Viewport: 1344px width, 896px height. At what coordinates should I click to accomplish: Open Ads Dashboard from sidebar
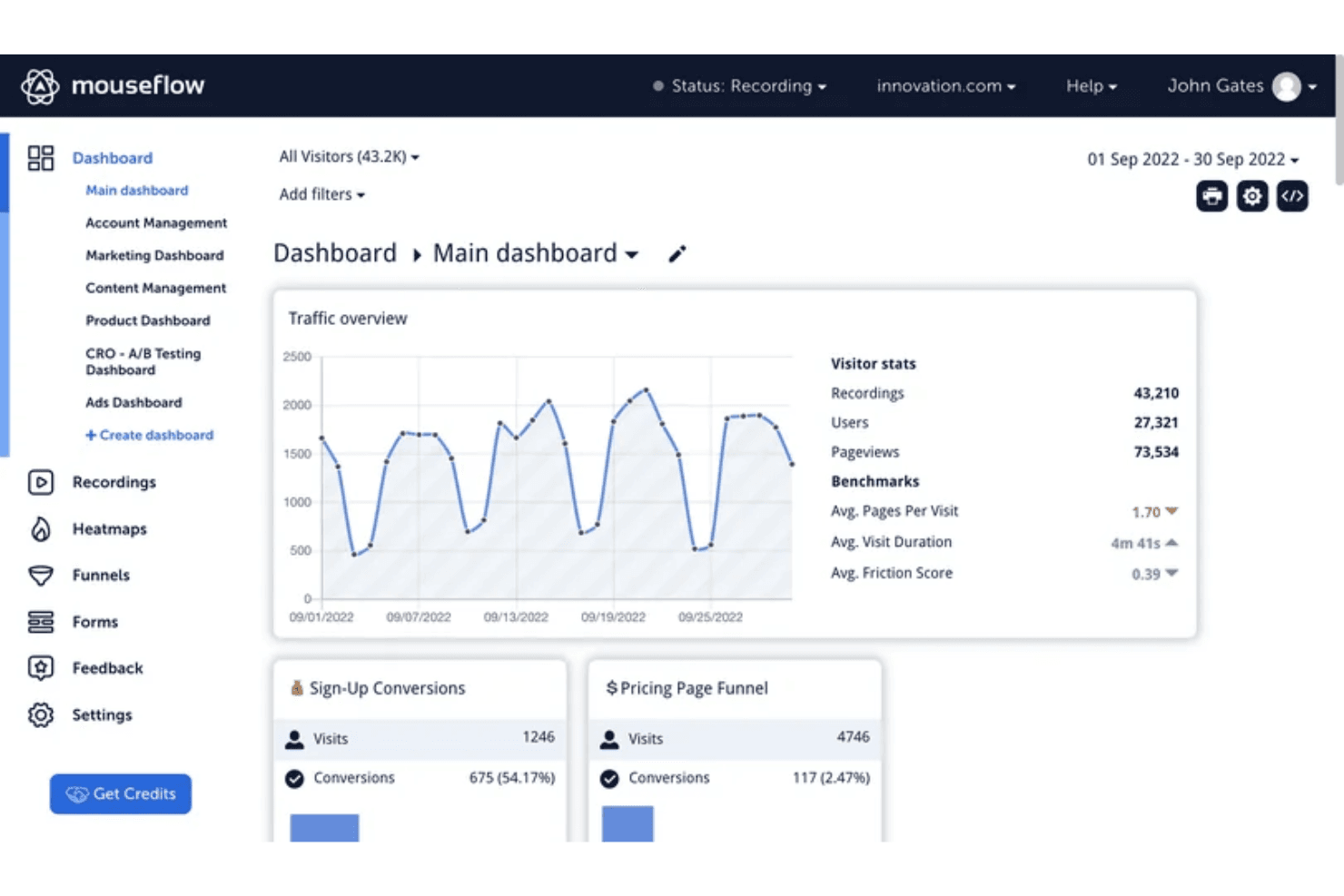pos(133,403)
